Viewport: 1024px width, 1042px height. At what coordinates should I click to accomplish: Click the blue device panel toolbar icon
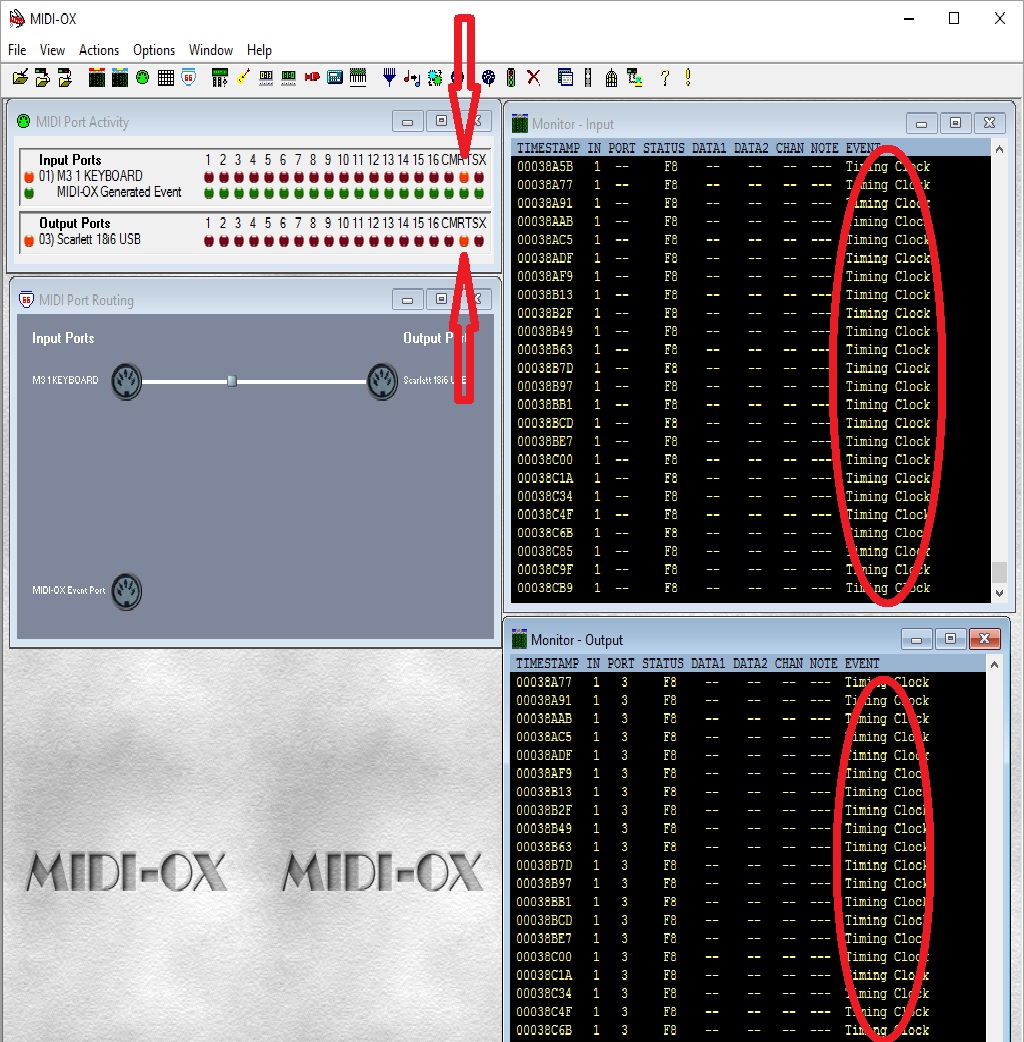point(335,78)
